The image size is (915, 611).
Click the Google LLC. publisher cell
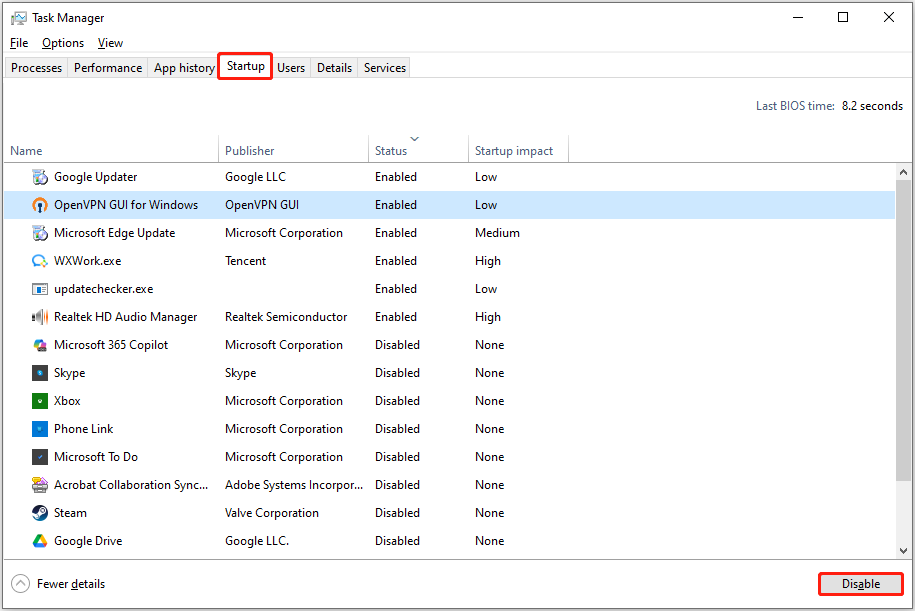click(x=257, y=541)
